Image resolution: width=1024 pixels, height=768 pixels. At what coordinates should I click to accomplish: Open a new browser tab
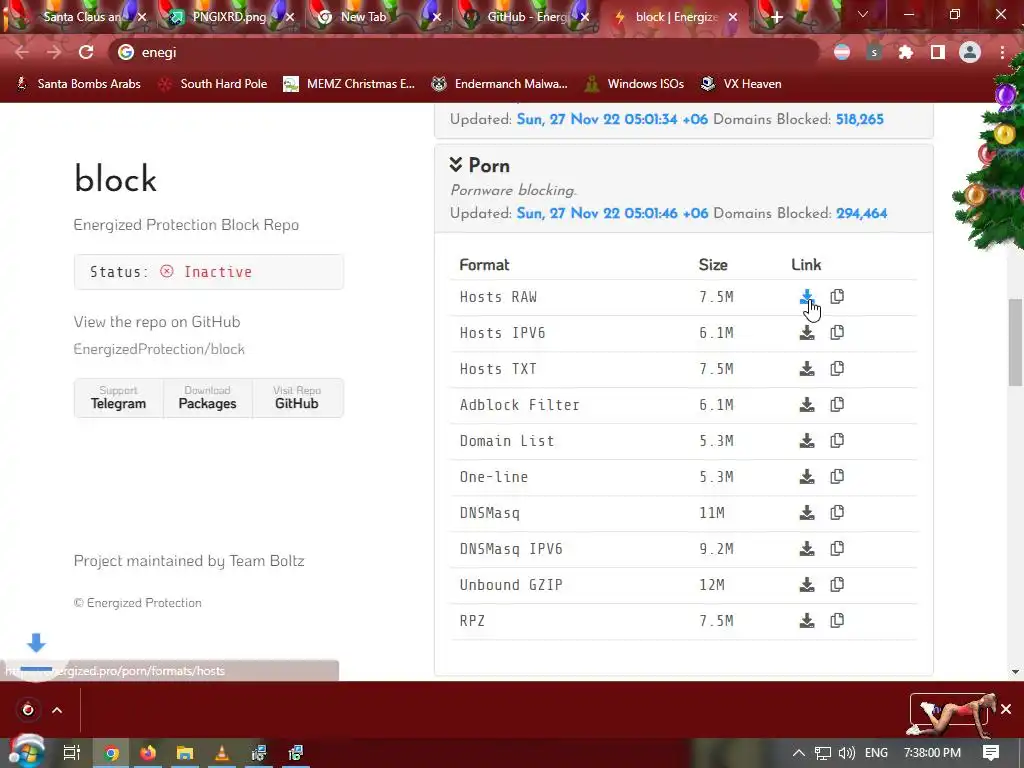pos(776,18)
